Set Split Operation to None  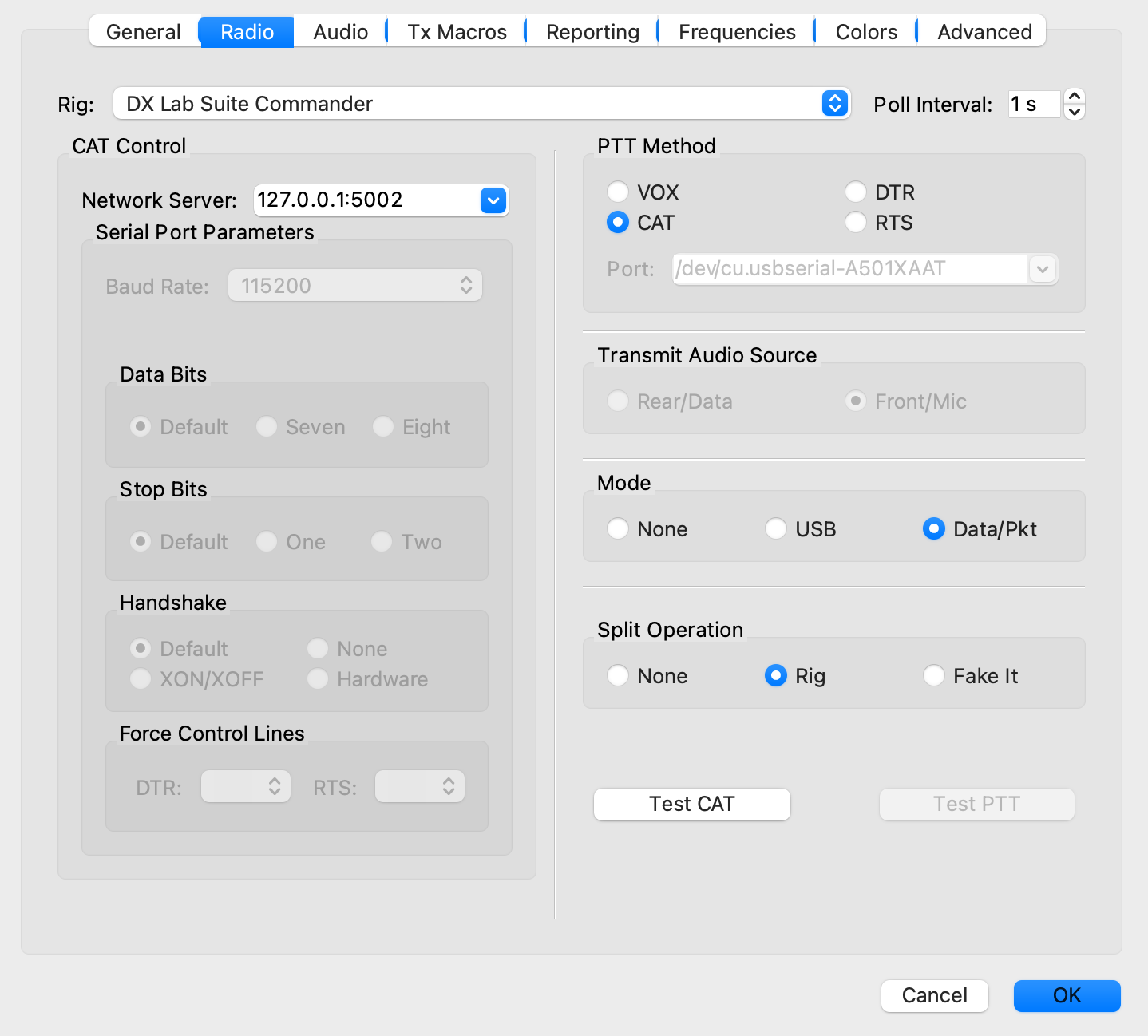point(618,675)
